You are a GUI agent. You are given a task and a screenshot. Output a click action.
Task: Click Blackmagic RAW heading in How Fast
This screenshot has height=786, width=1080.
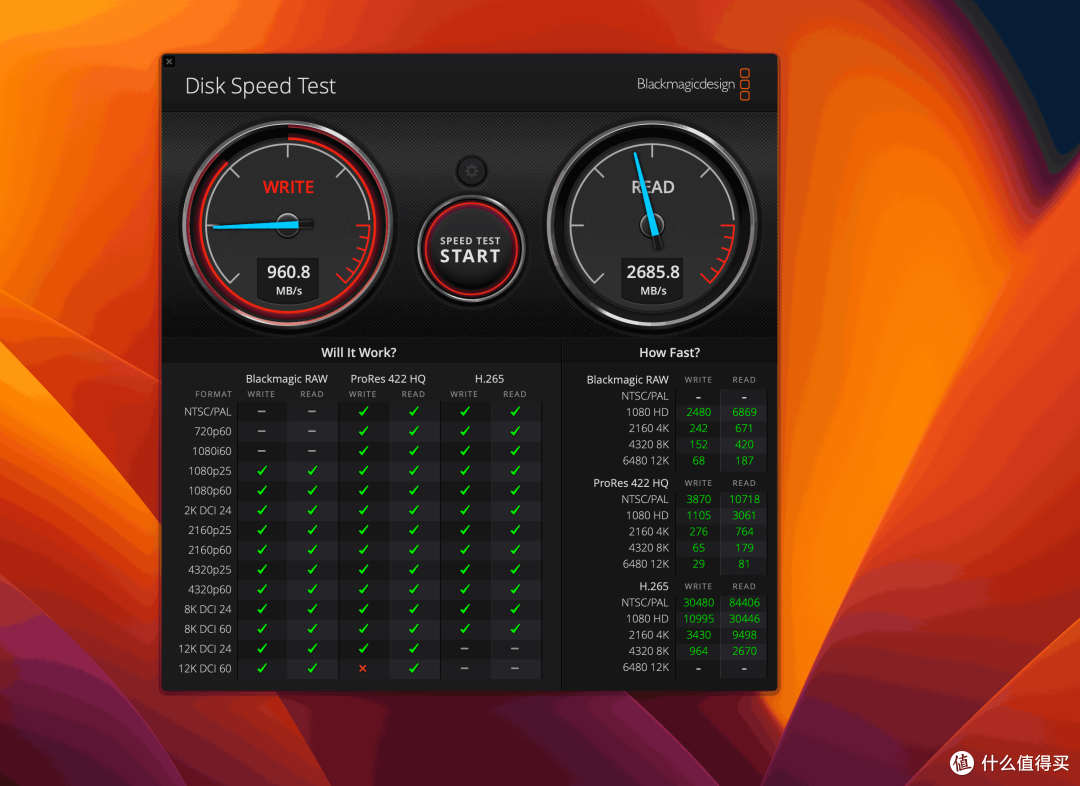(x=627, y=380)
